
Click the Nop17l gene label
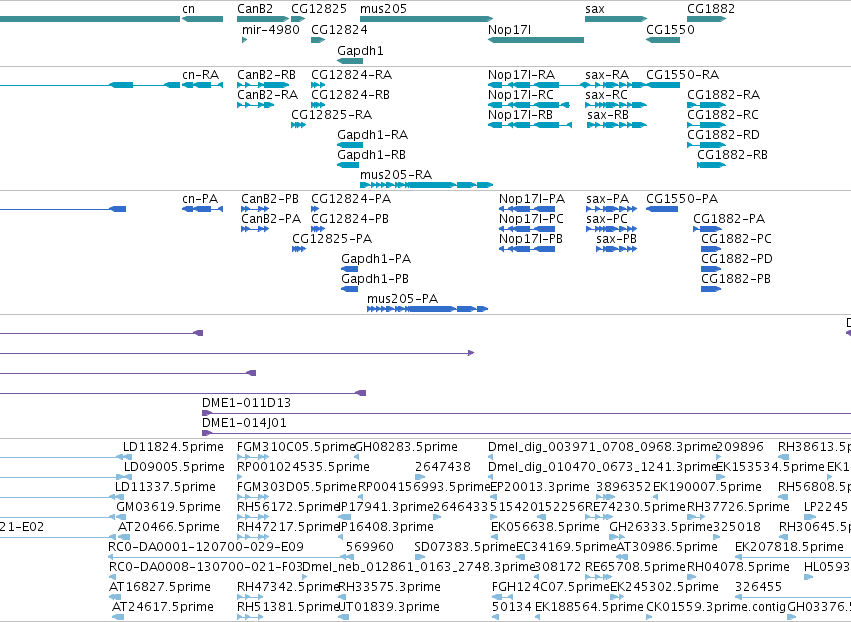509,30
